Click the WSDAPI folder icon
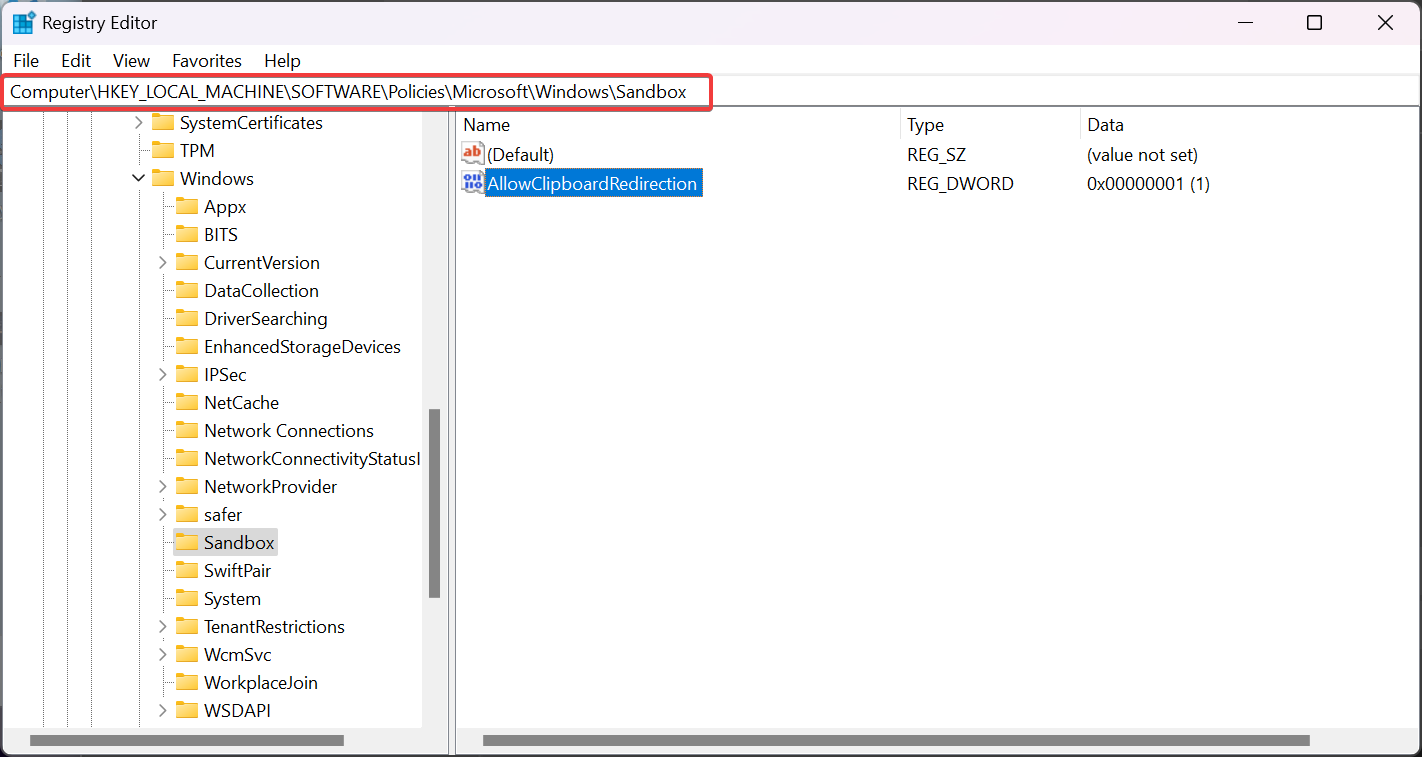The width and height of the screenshot is (1422, 757). click(x=187, y=711)
